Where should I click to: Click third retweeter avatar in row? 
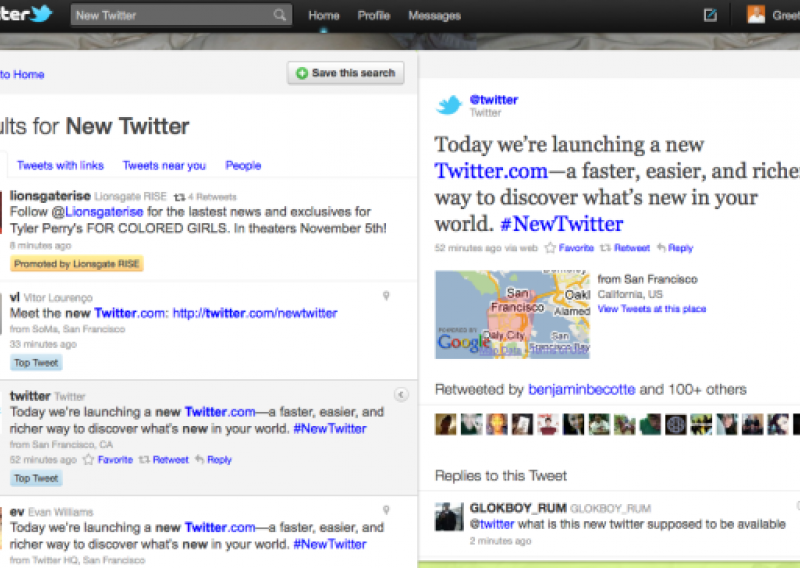[x=496, y=424]
